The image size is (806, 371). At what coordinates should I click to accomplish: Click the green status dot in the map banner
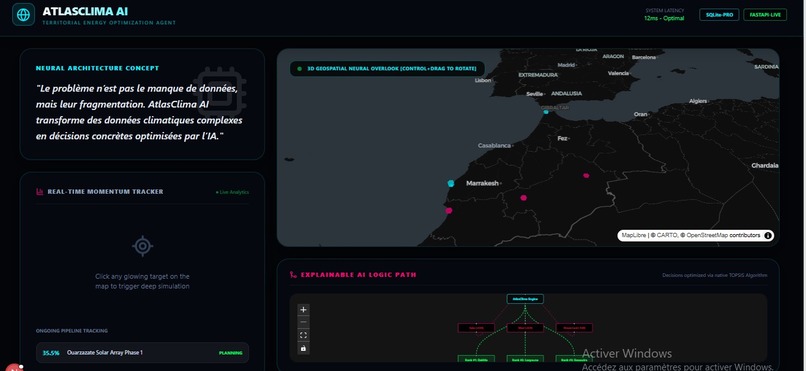click(x=299, y=68)
